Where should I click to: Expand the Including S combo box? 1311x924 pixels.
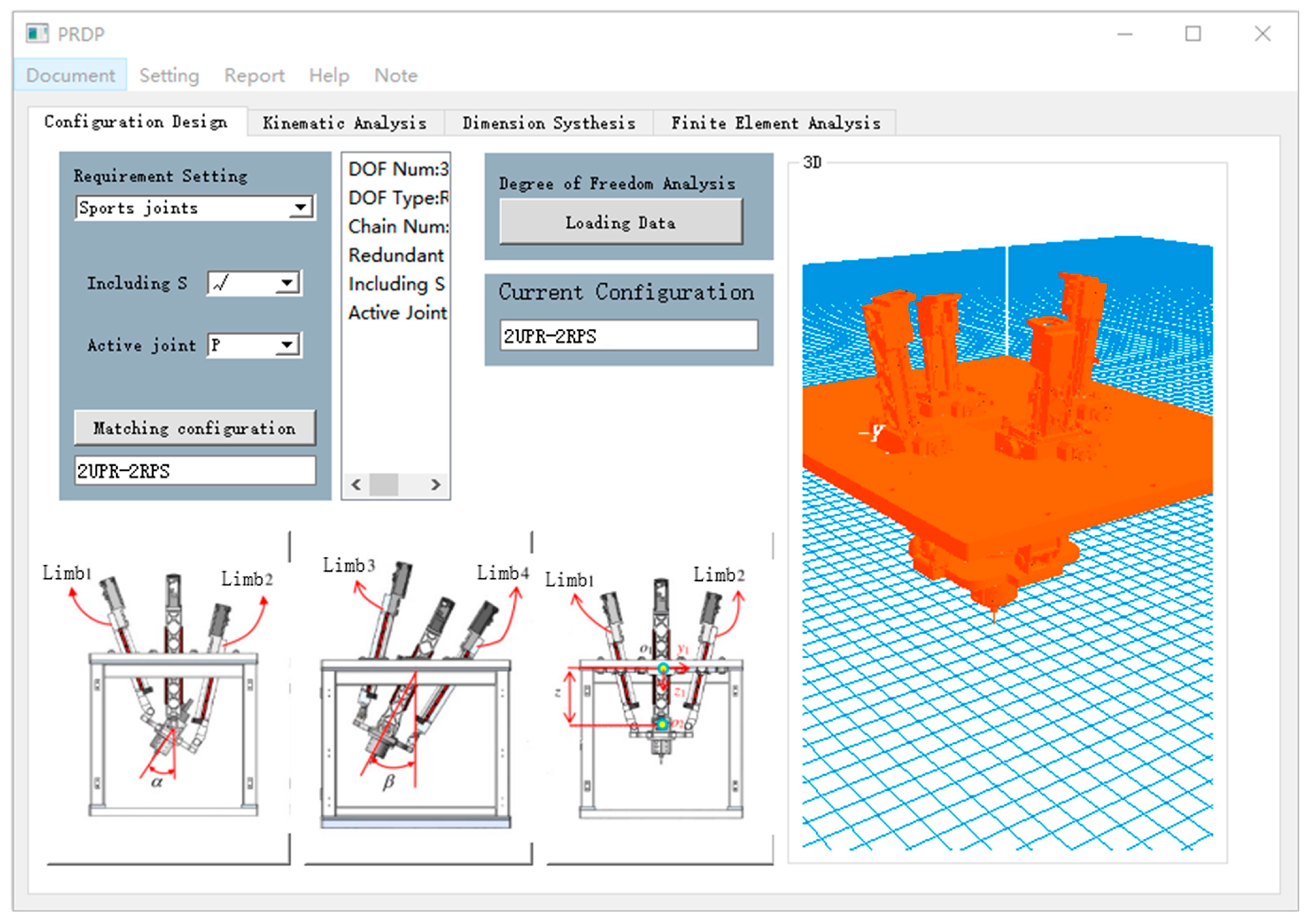point(287,282)
